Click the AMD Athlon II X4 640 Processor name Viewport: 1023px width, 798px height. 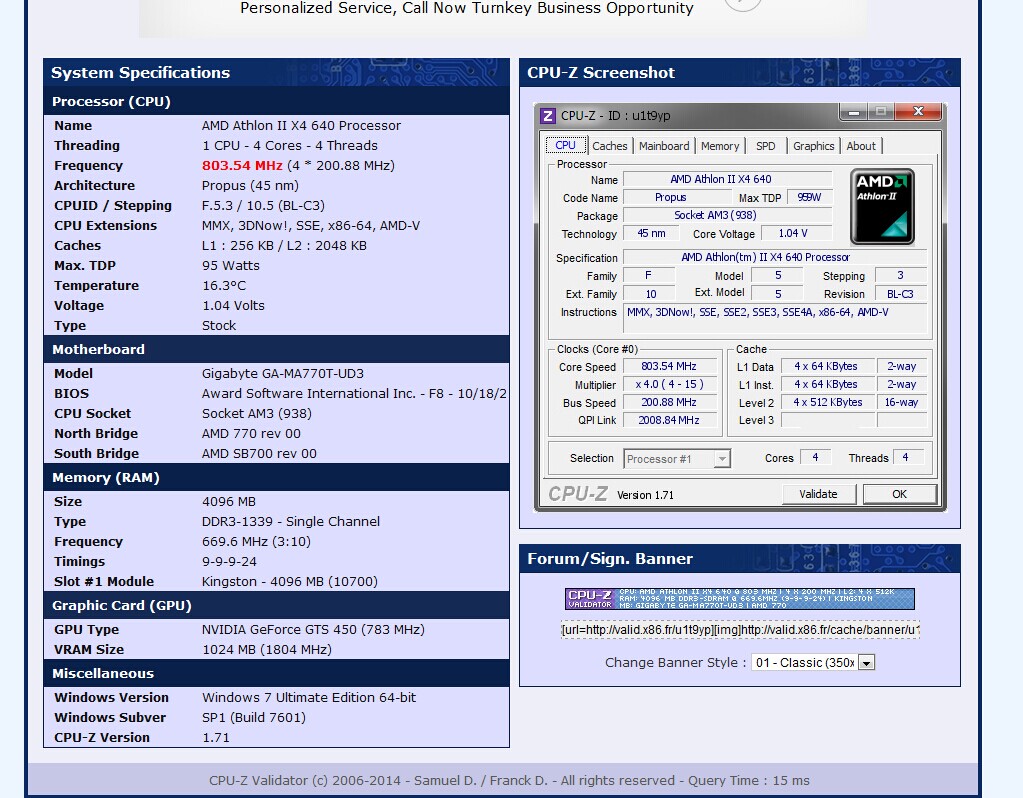coord(301,126)
